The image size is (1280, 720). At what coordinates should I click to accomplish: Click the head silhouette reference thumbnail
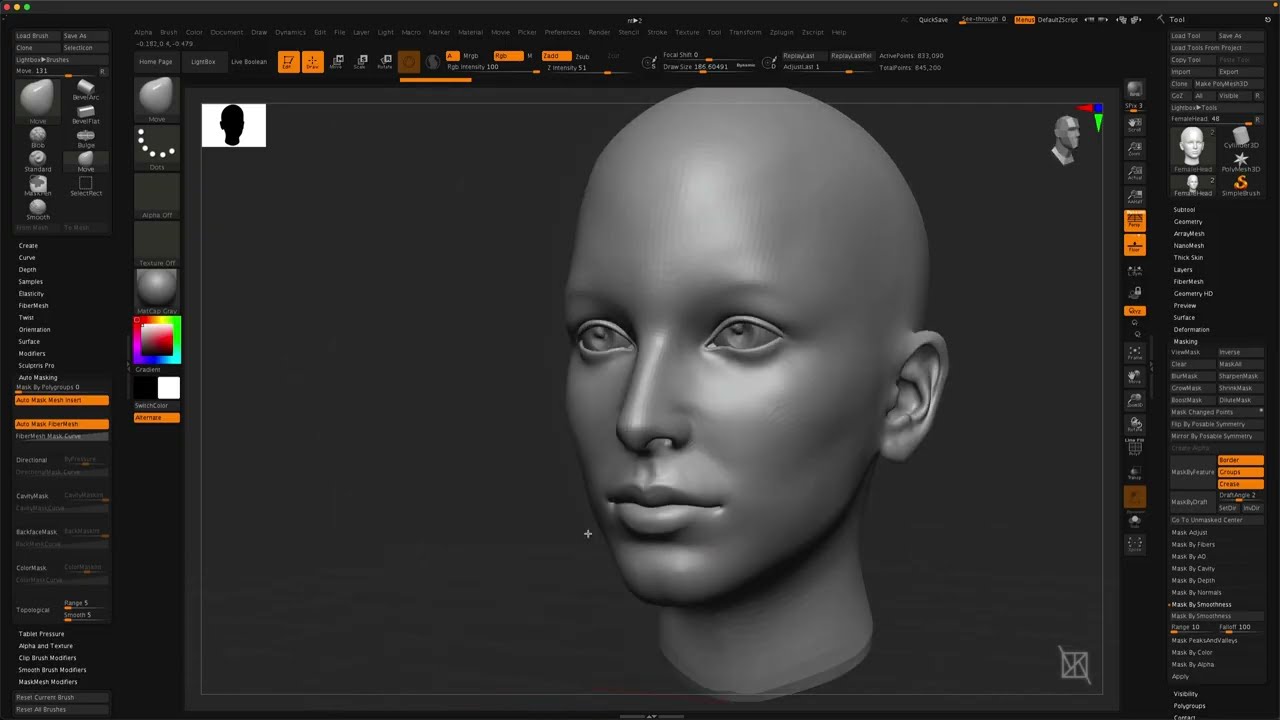(234, 125)
